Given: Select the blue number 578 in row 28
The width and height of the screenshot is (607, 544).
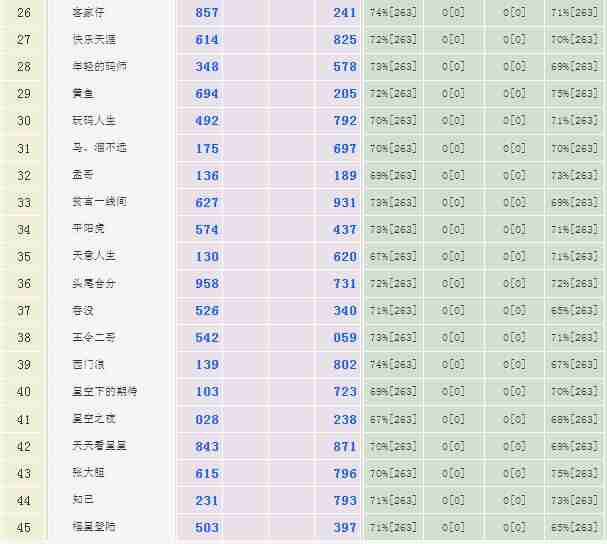Looking at the screenshot, I should [x=345, y=67].
